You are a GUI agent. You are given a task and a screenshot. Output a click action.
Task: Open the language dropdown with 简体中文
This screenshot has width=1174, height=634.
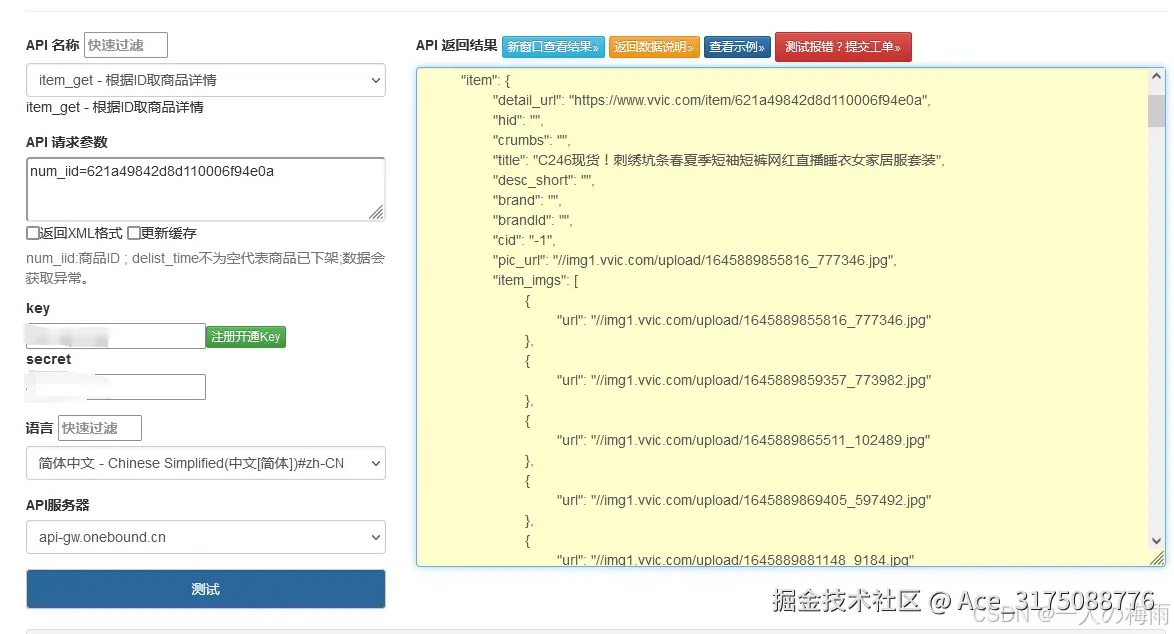coord(205,463)
